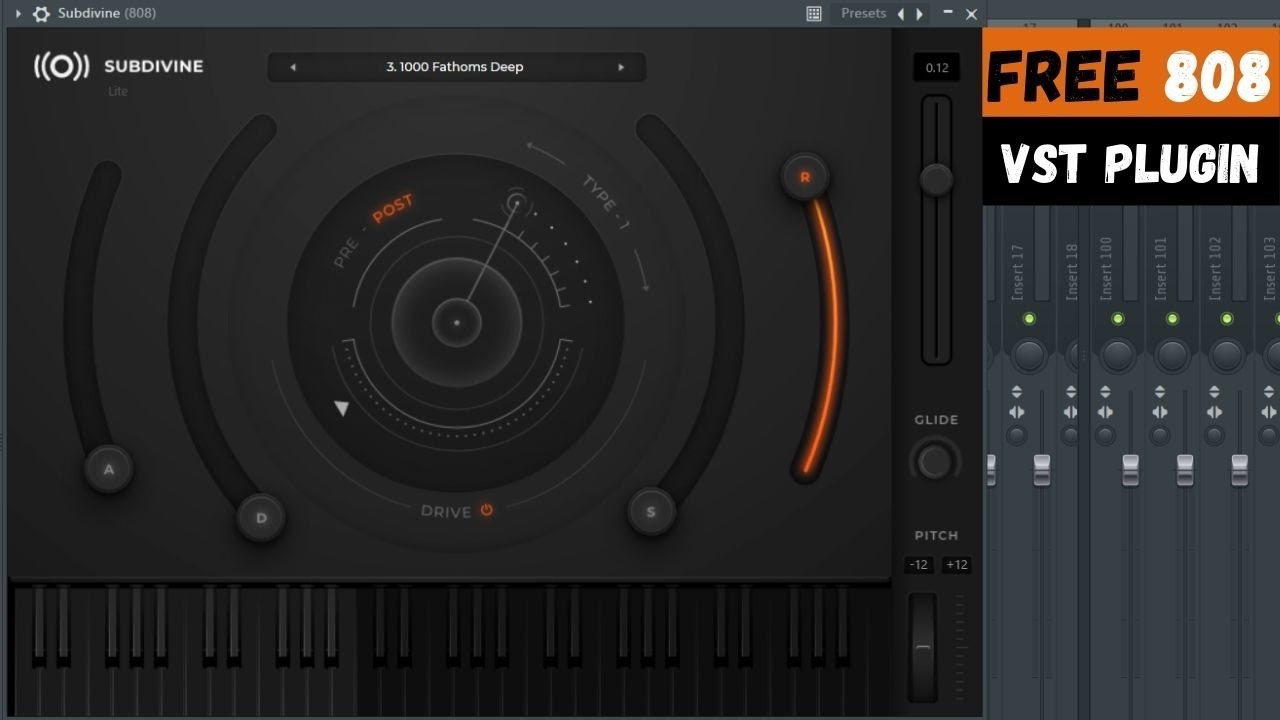This screenshot has width=1280, height=720.
Task: Click the white triangle marker on drive ring
Action: [x=342, y=408]
